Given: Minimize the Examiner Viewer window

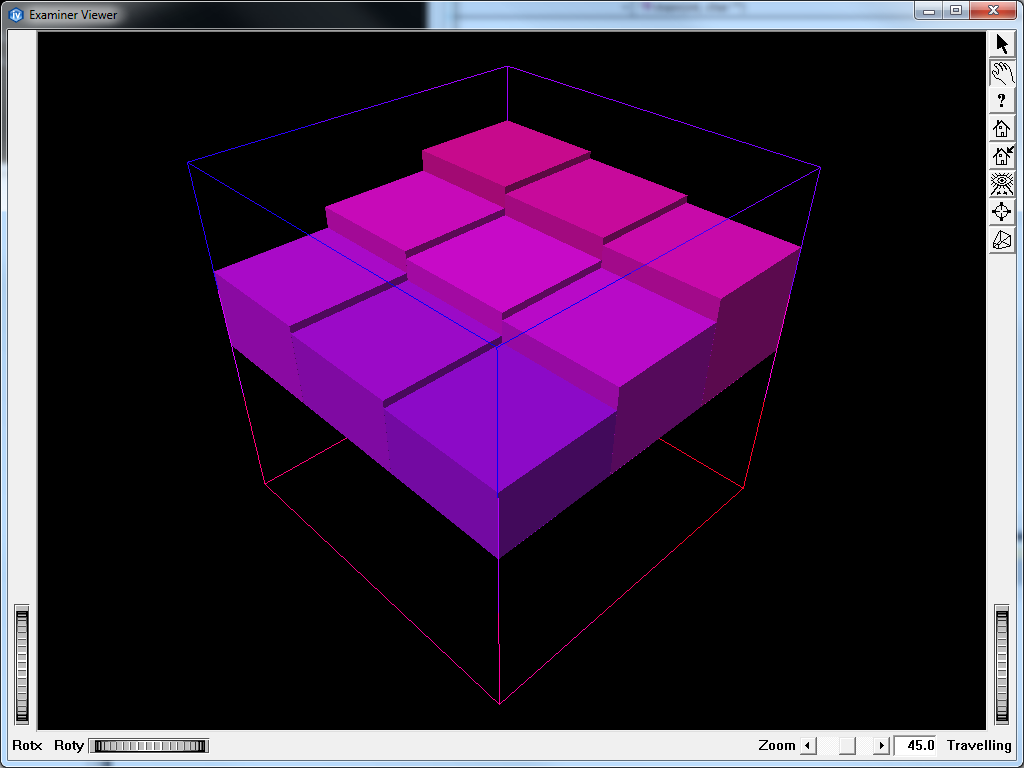Looking at the screenshot, I should pyautogui.click(x=930, y=11).
